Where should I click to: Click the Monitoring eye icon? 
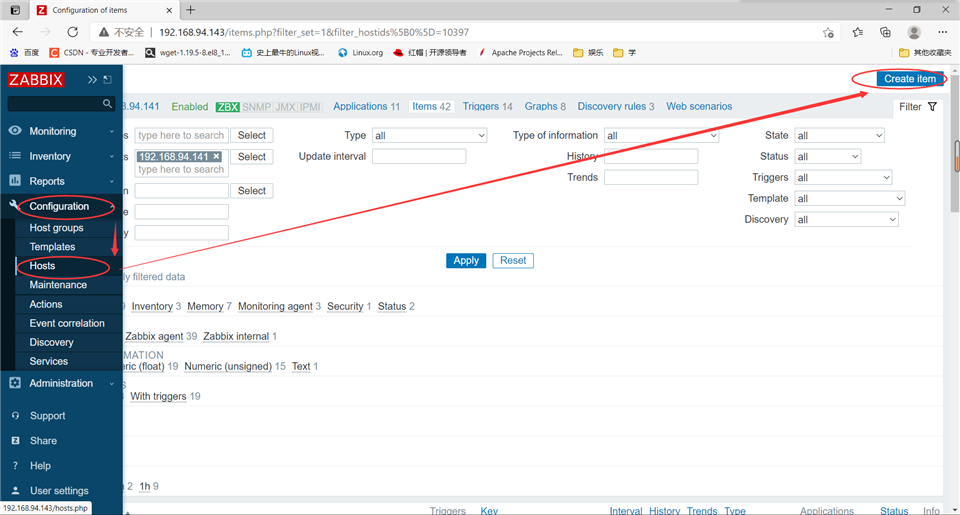15,130
